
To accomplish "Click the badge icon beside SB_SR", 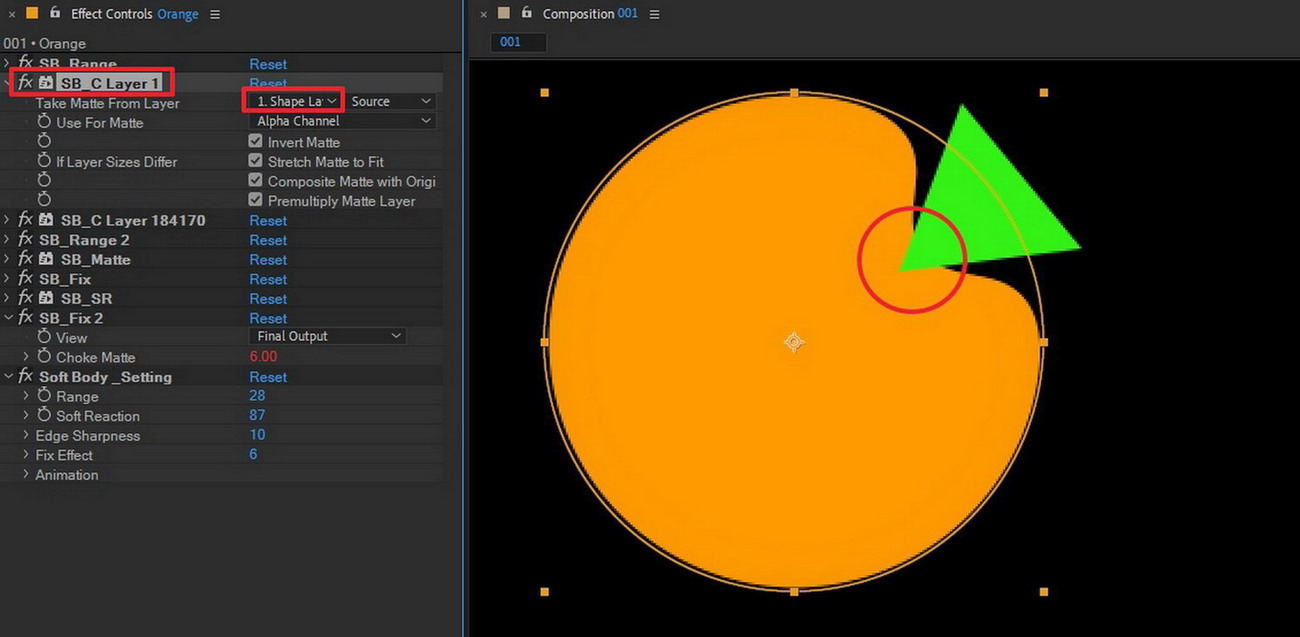I will 46,298.
